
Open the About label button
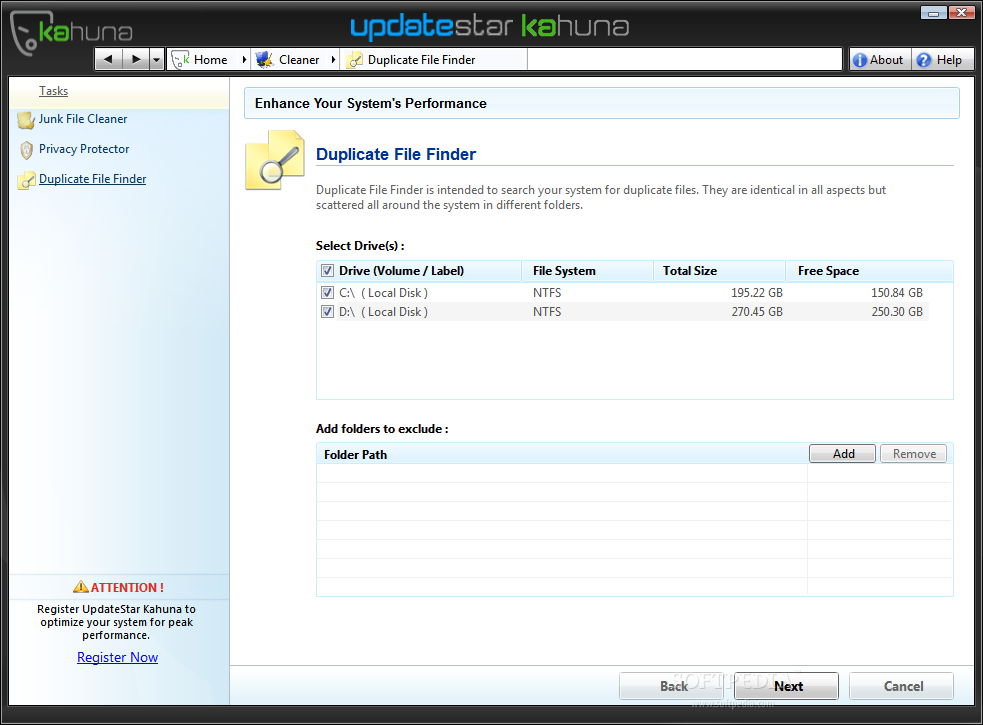coord(886,60)
